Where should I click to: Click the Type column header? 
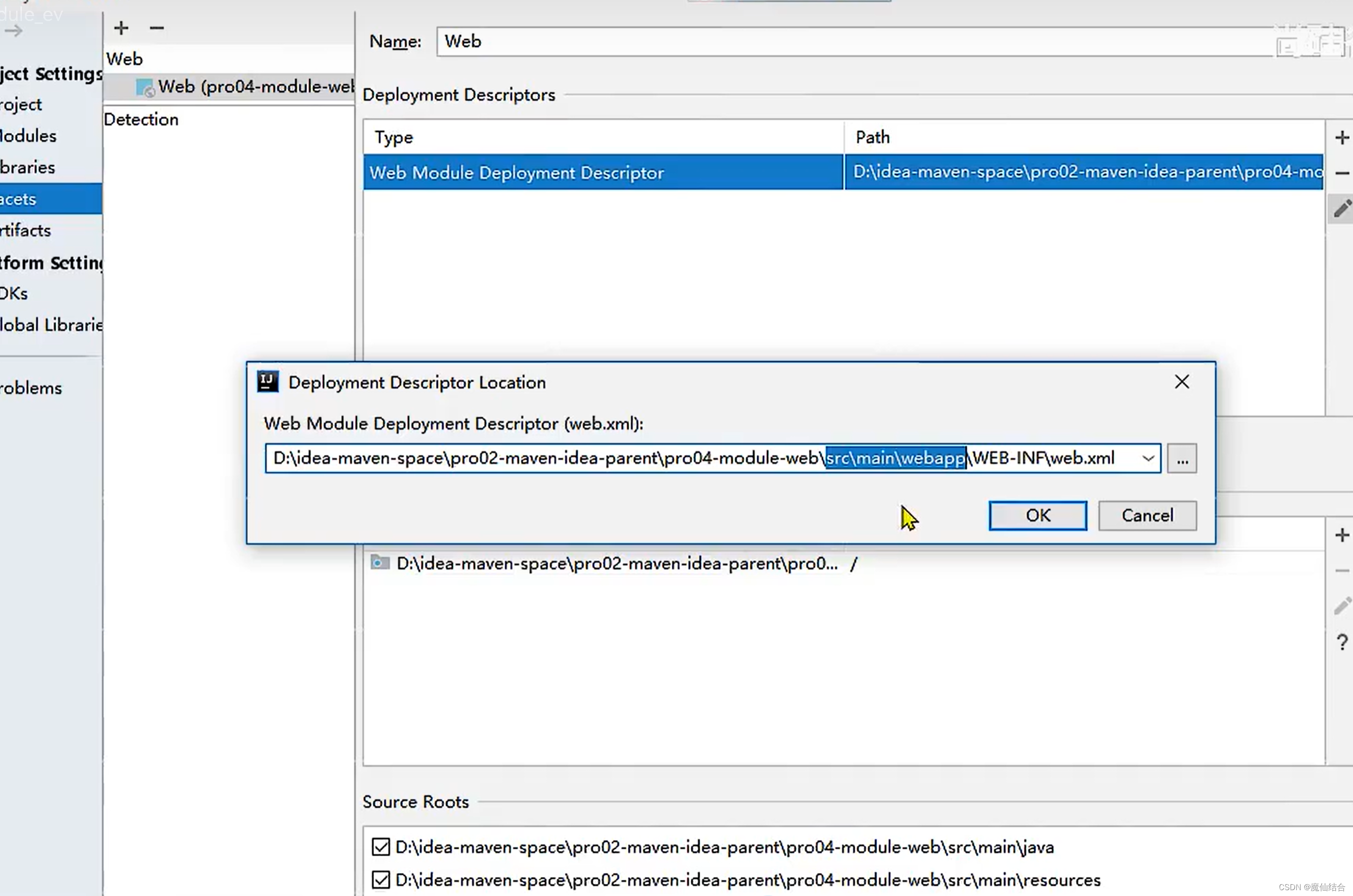604,137
